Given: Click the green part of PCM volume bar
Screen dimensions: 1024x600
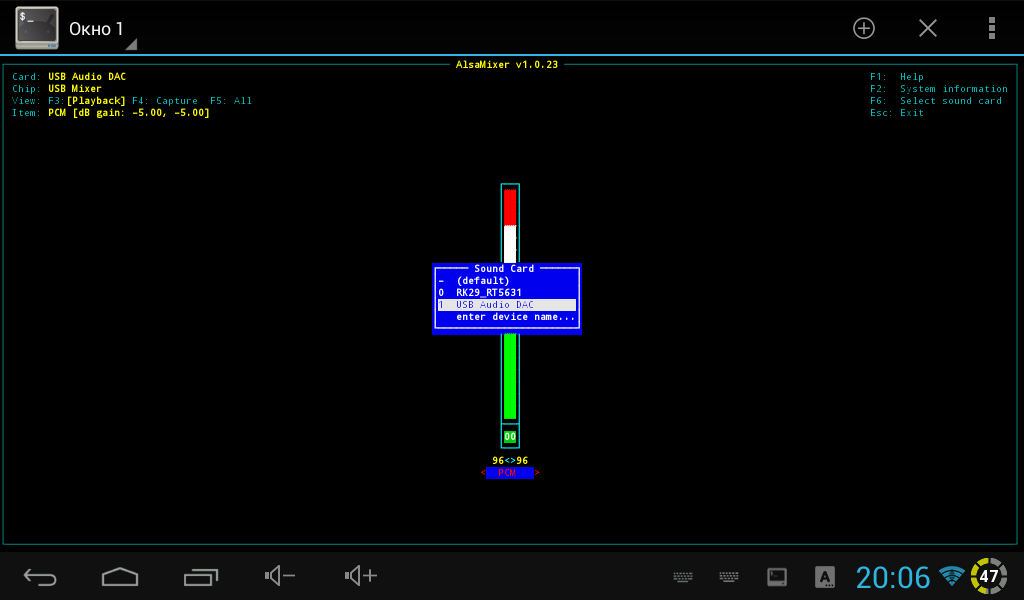Looking at the screenshot, I should [510, 380].
